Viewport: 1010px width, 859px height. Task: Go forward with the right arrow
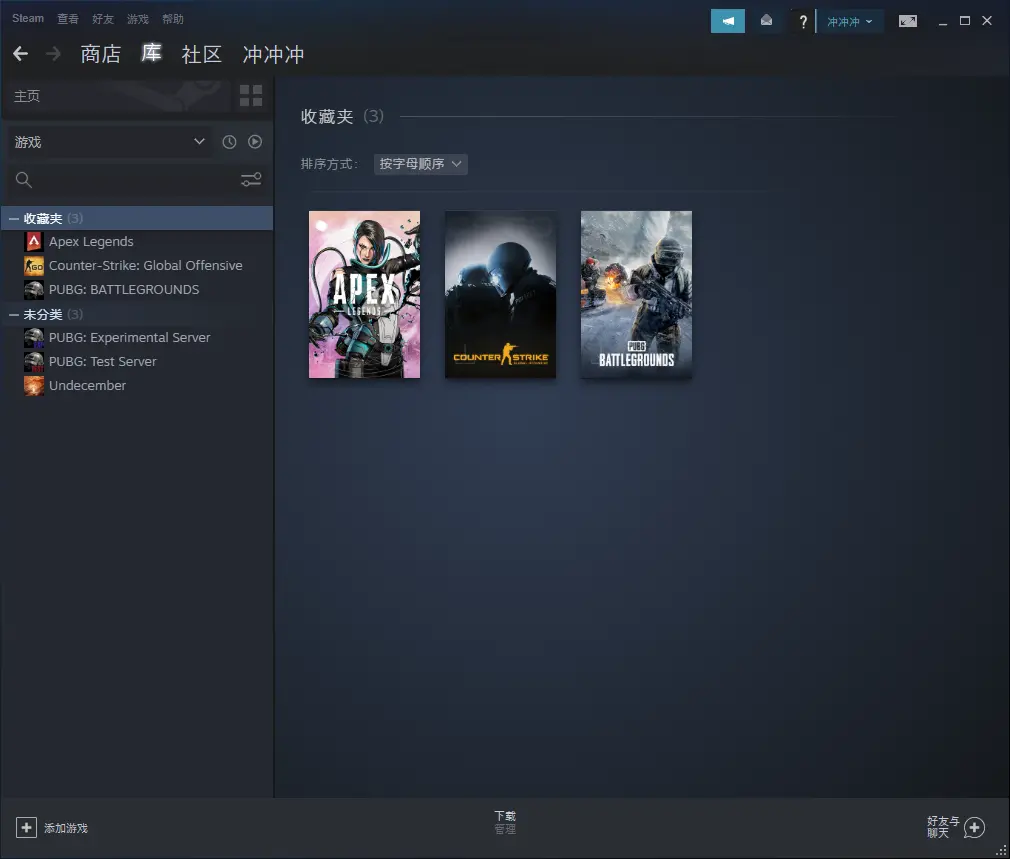53,53
